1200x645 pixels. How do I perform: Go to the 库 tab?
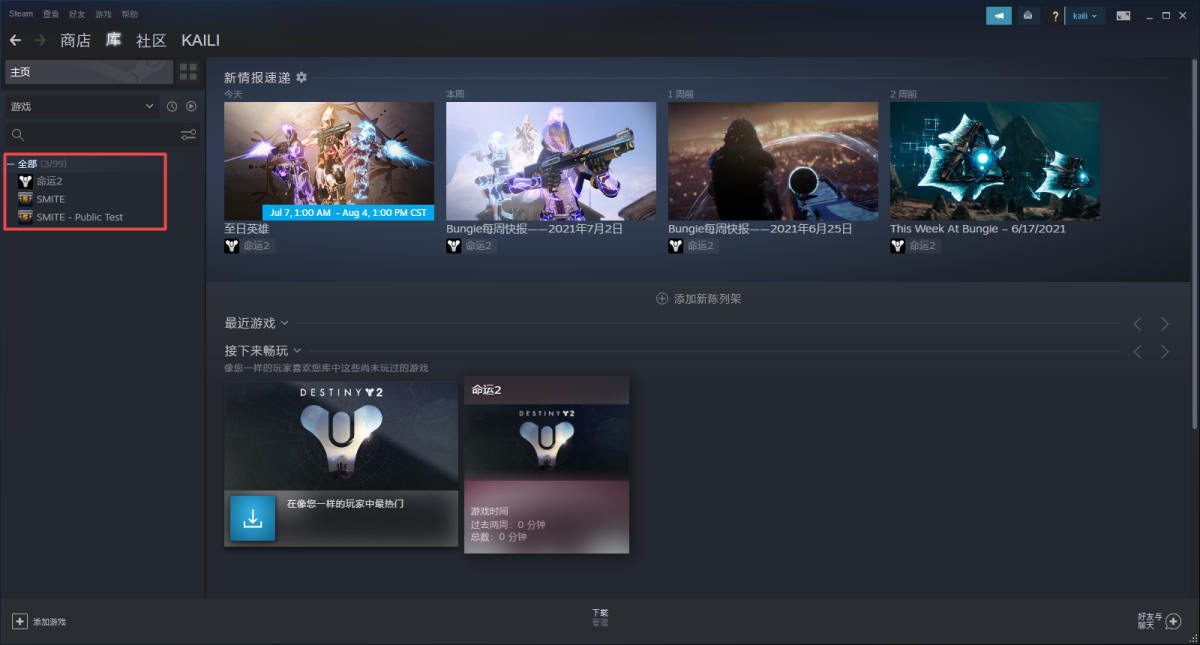point(114,40)
